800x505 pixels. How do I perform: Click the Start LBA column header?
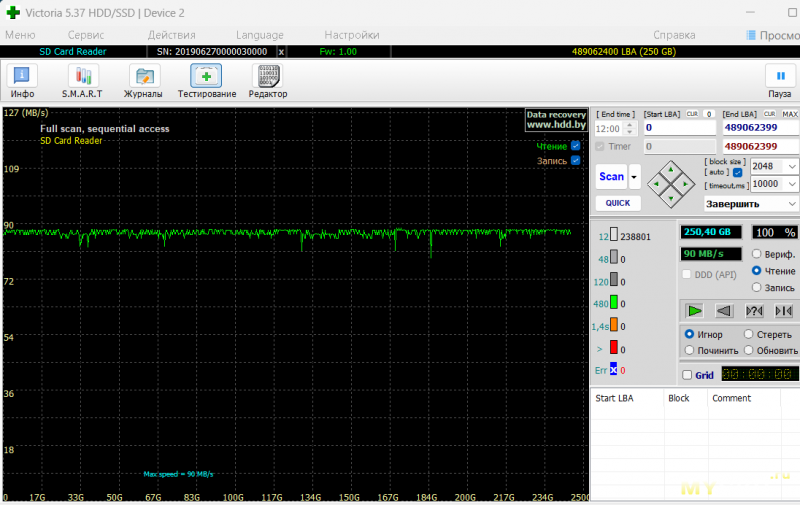pos(627,398)
